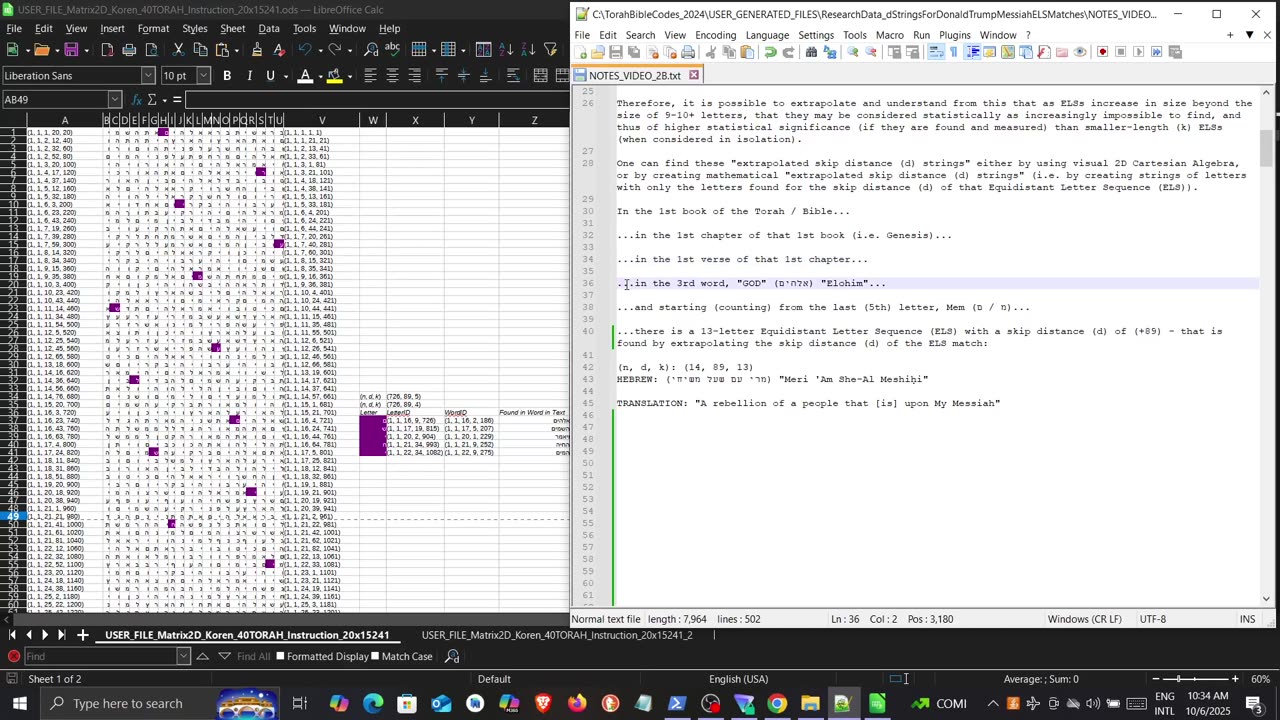Open the Sheet menu in Calc
This screenshot has height=720, width=1280.
point(232,28)
